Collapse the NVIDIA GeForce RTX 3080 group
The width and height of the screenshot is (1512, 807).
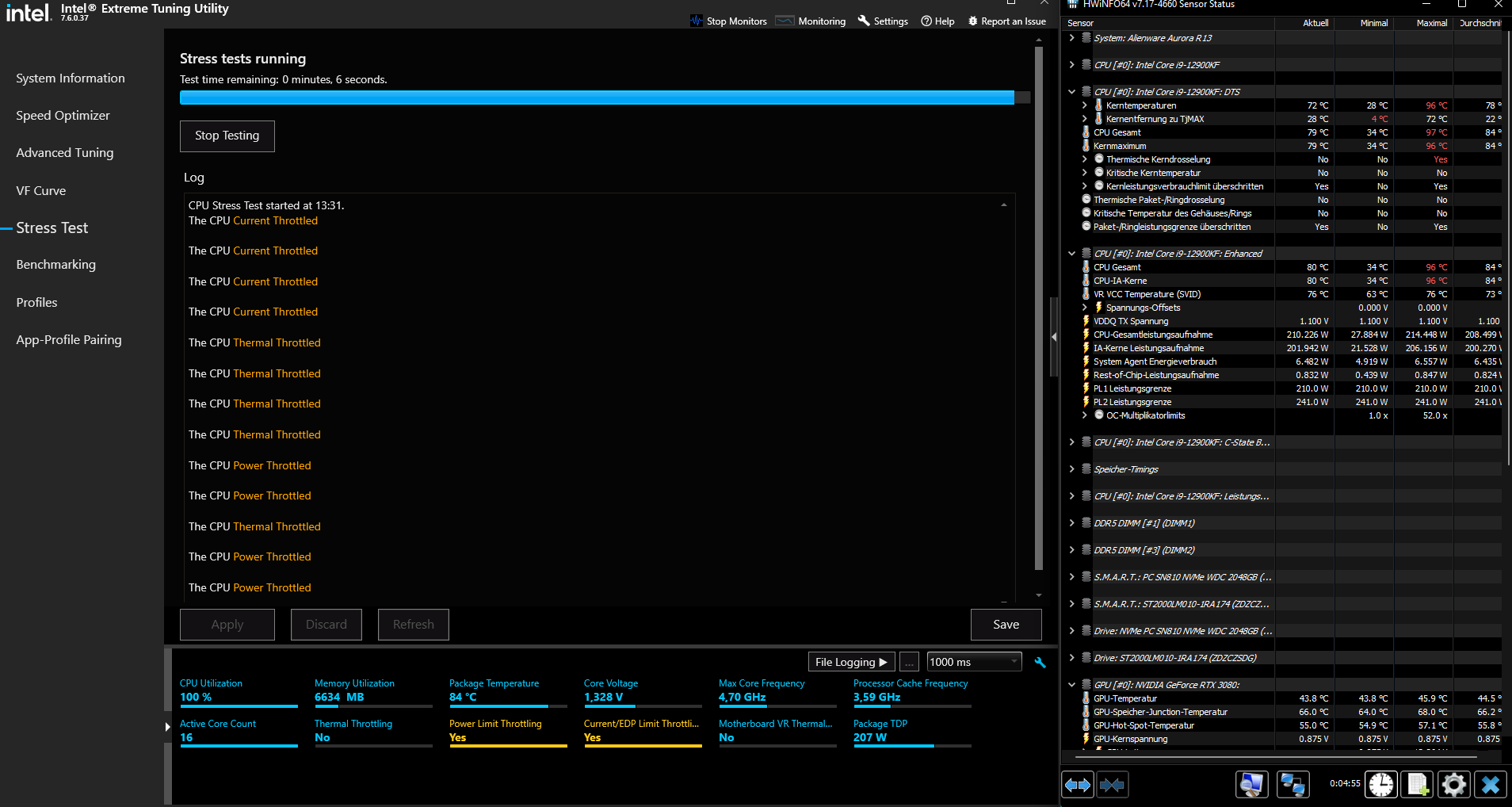(x=1071, y=685)
